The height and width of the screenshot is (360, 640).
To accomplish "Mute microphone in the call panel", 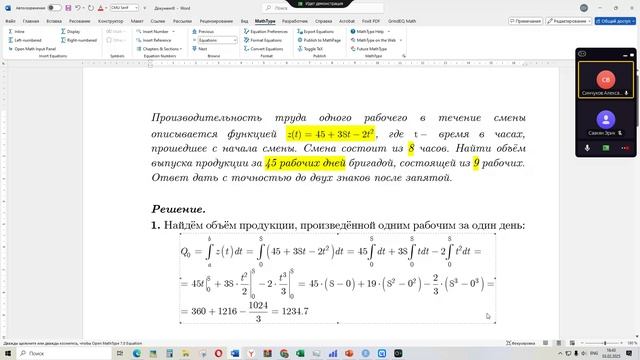I will click(x=587, y=148).
